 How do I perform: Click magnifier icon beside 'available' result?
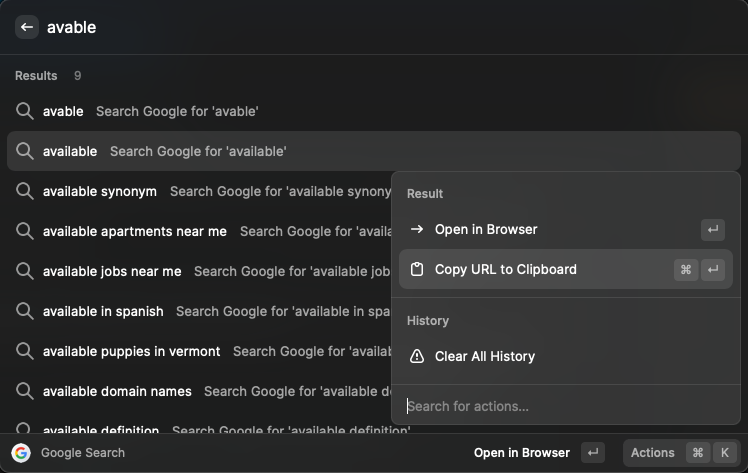(24, 151)
